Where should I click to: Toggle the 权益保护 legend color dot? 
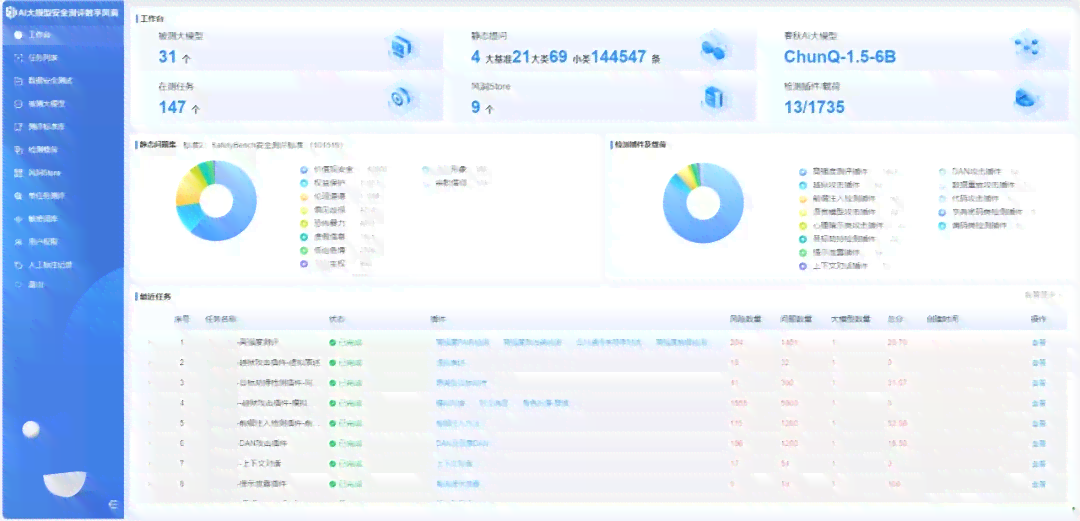click(x=303, y=183)
